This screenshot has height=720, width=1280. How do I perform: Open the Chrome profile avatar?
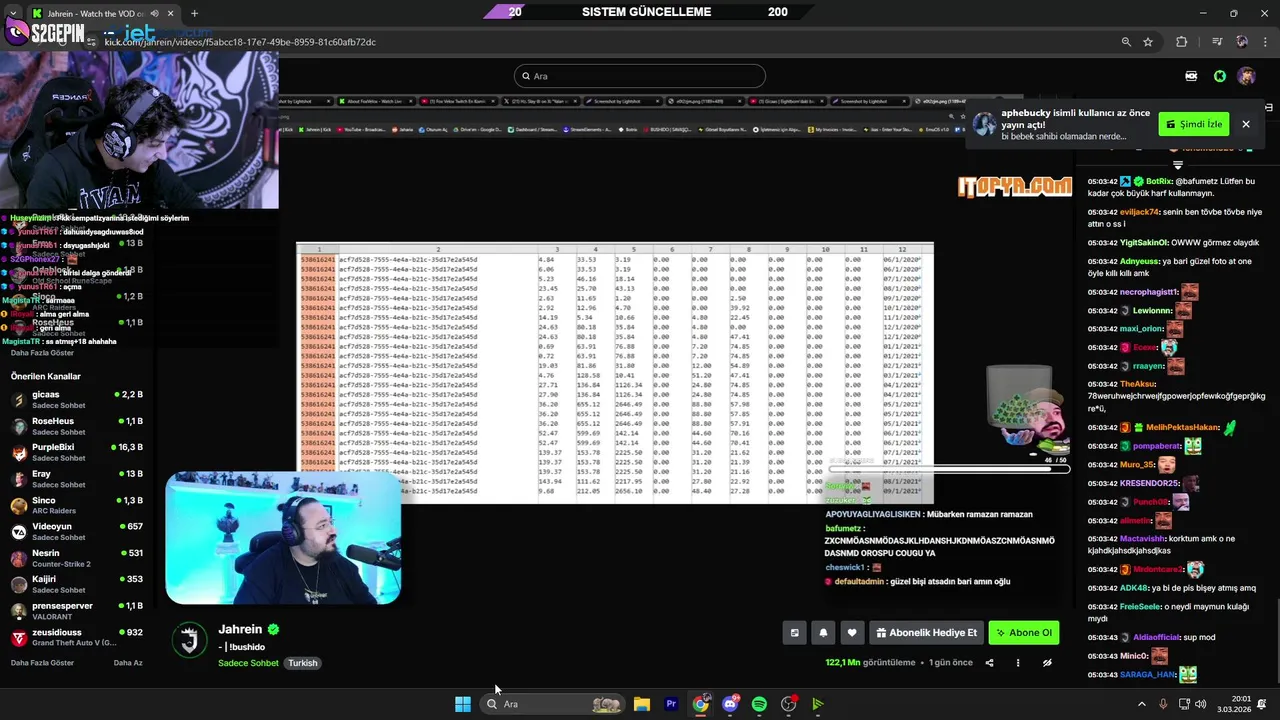[x=1242, y=42]
